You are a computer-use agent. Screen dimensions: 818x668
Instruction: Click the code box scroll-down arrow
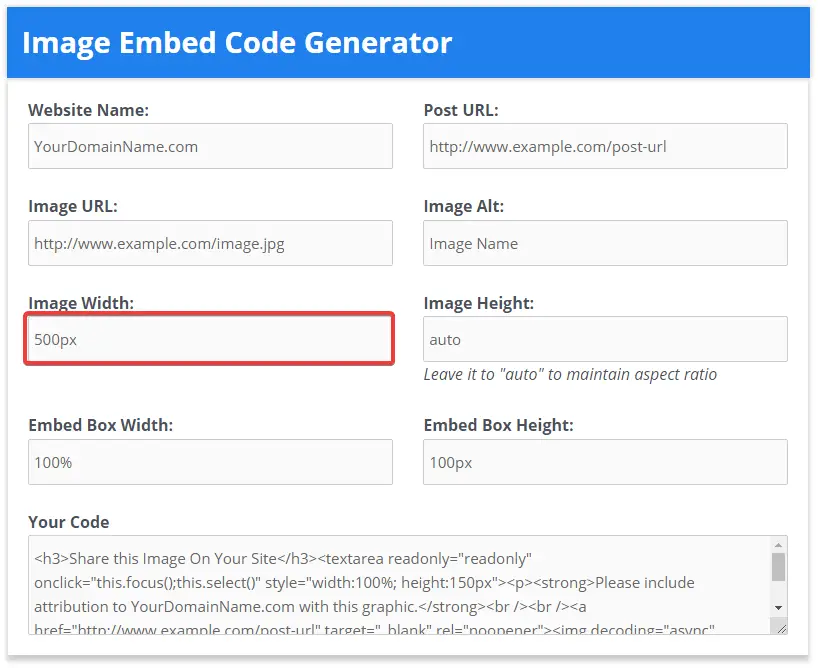tap(778, 607)
